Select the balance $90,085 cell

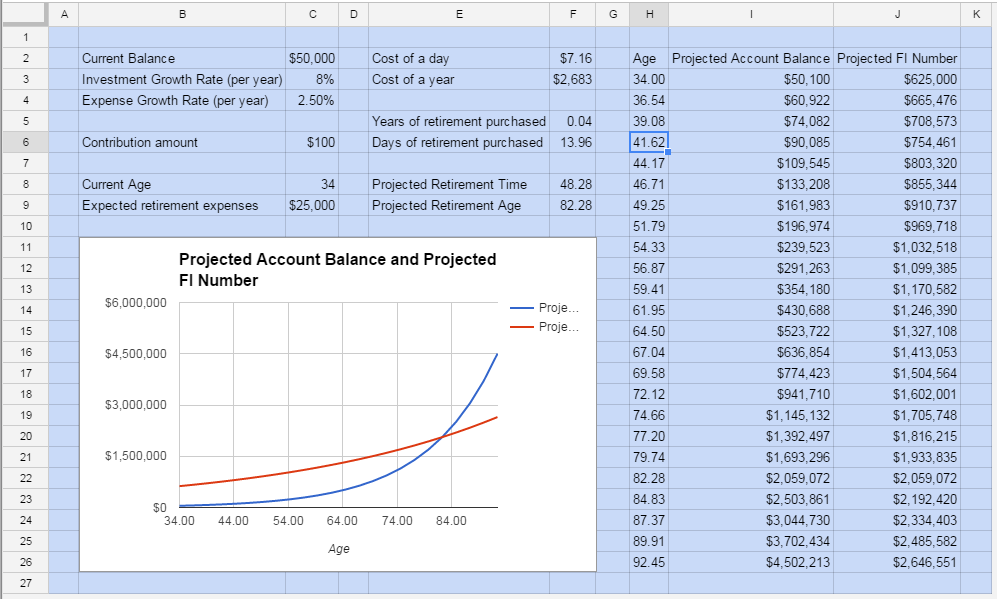pyautogui.click(x=751, y=142)
